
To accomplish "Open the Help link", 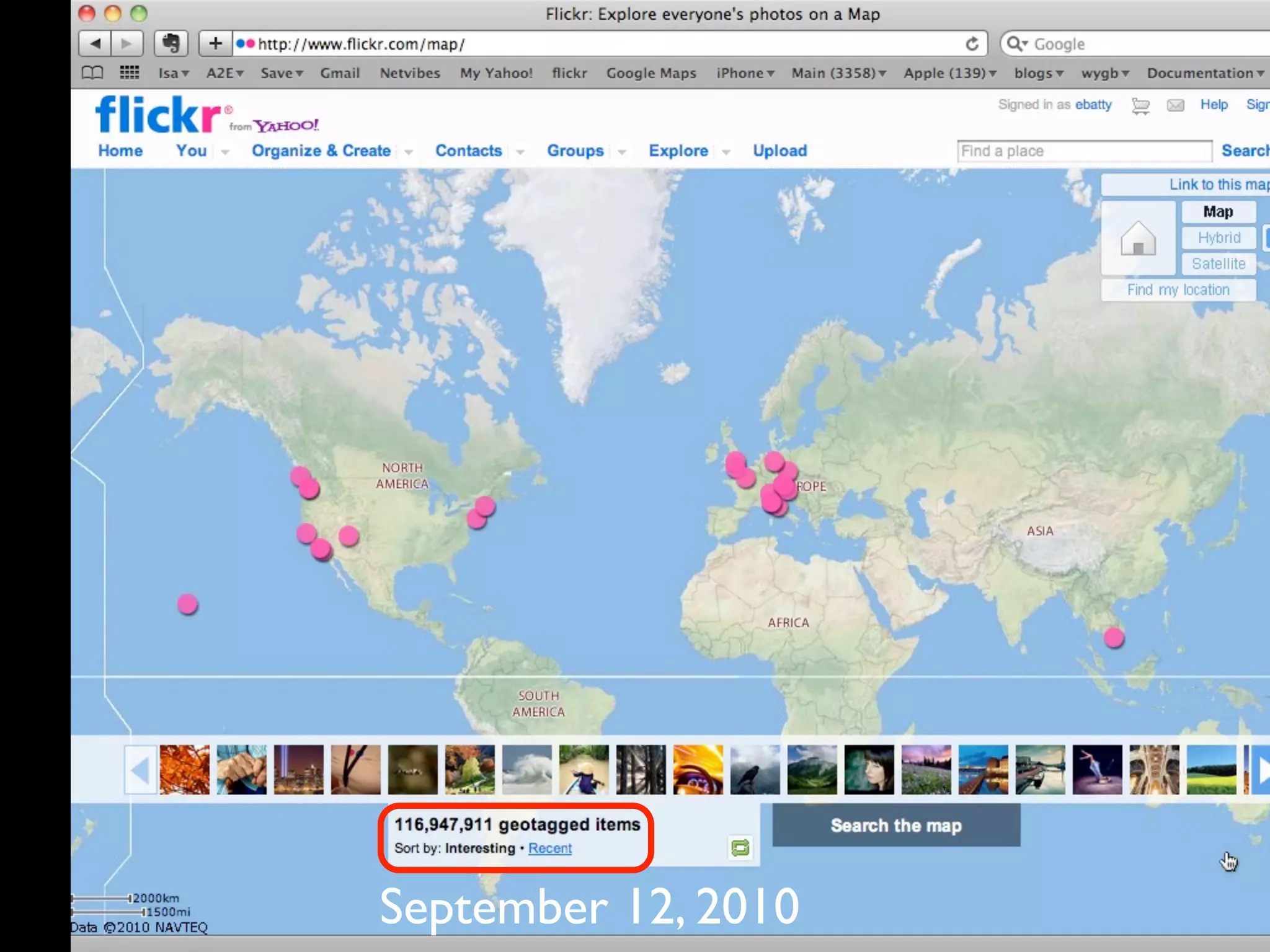I will pos(1214,105).
